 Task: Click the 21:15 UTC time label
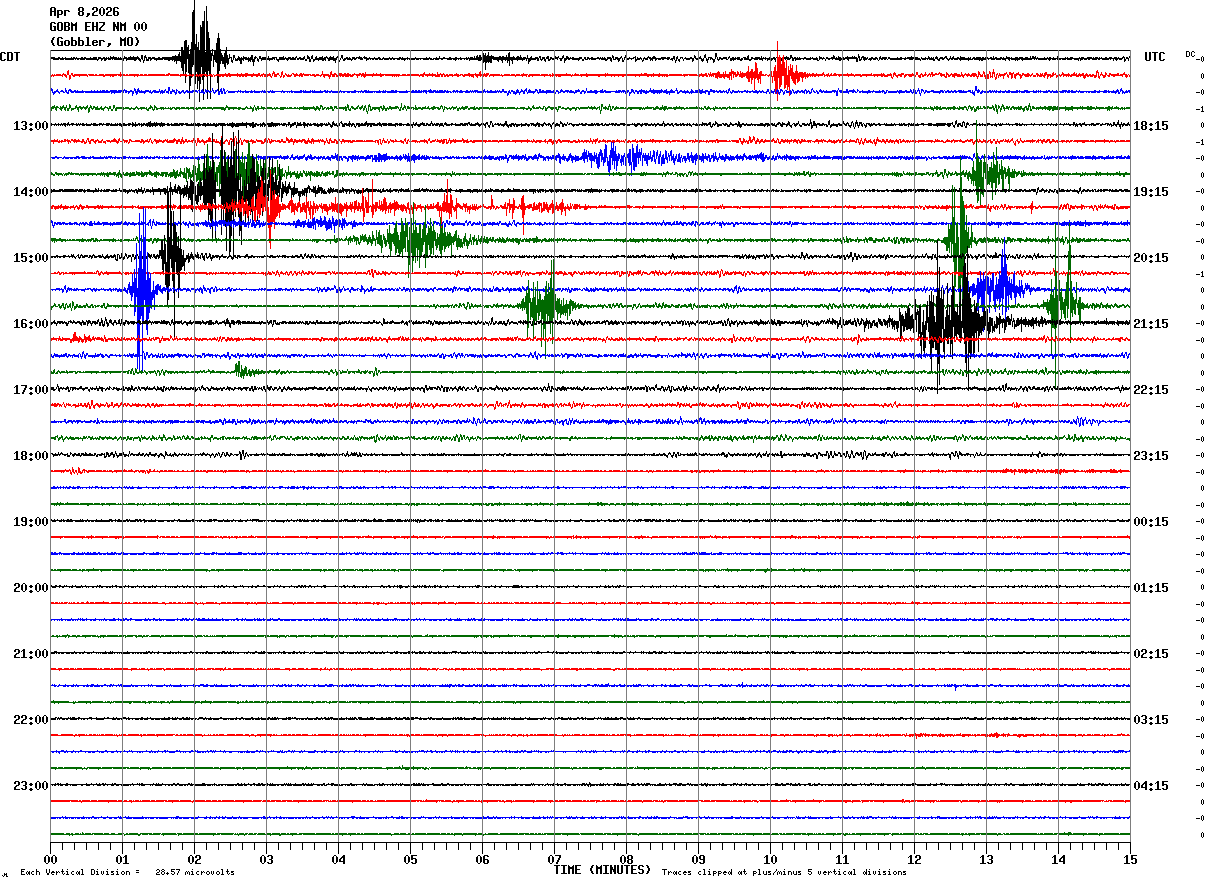(x=1151, y=324)
